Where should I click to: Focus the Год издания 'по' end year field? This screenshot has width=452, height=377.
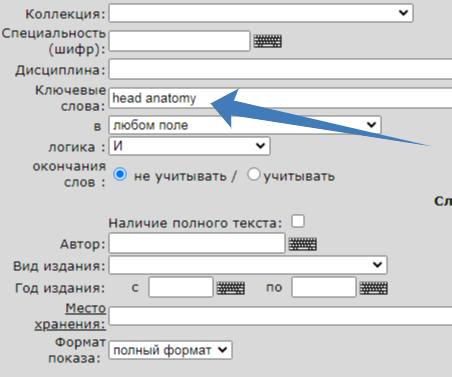click(324, 287)
